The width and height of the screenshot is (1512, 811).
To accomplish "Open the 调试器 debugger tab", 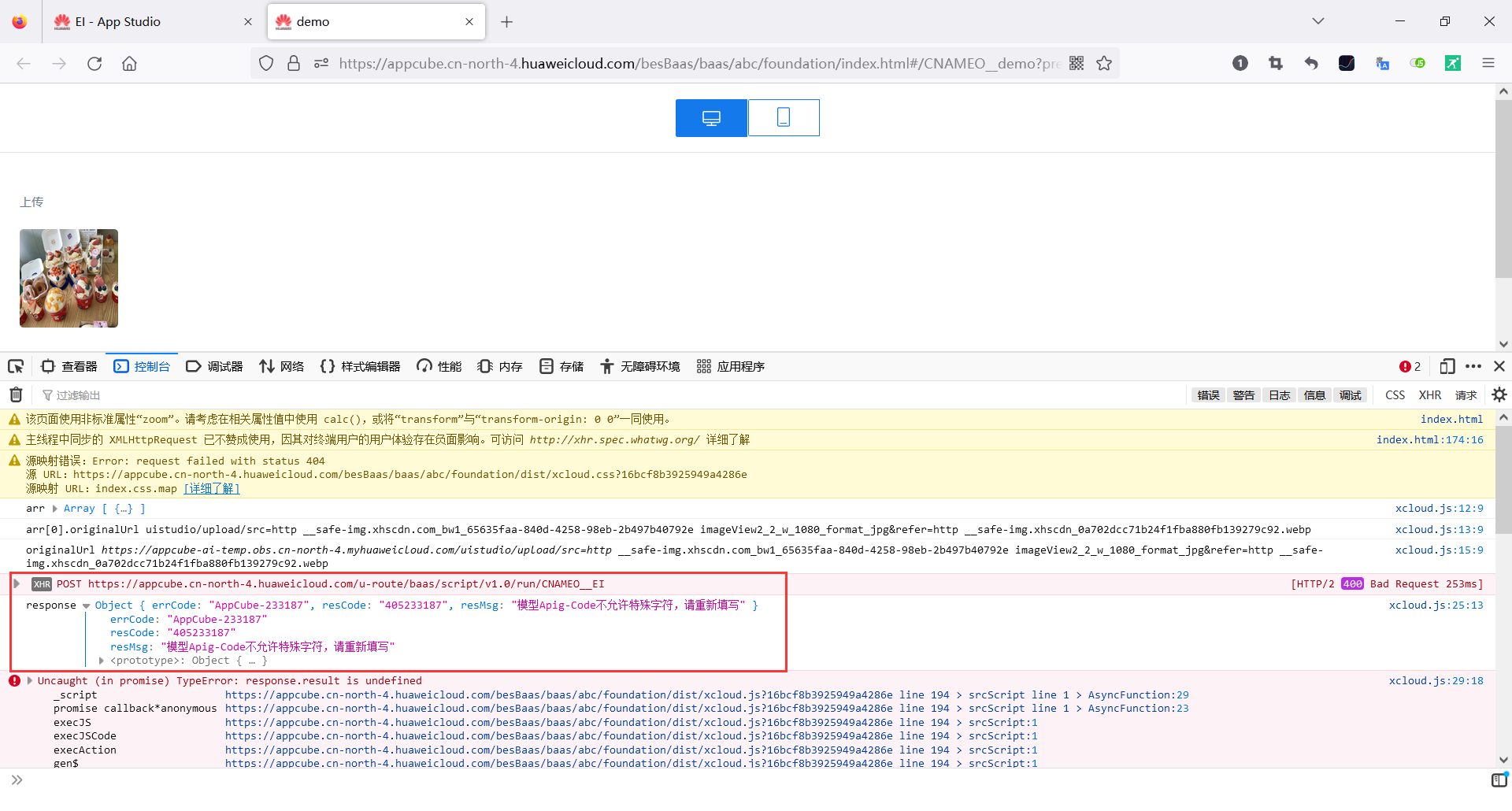I will (x=214, y=366).
